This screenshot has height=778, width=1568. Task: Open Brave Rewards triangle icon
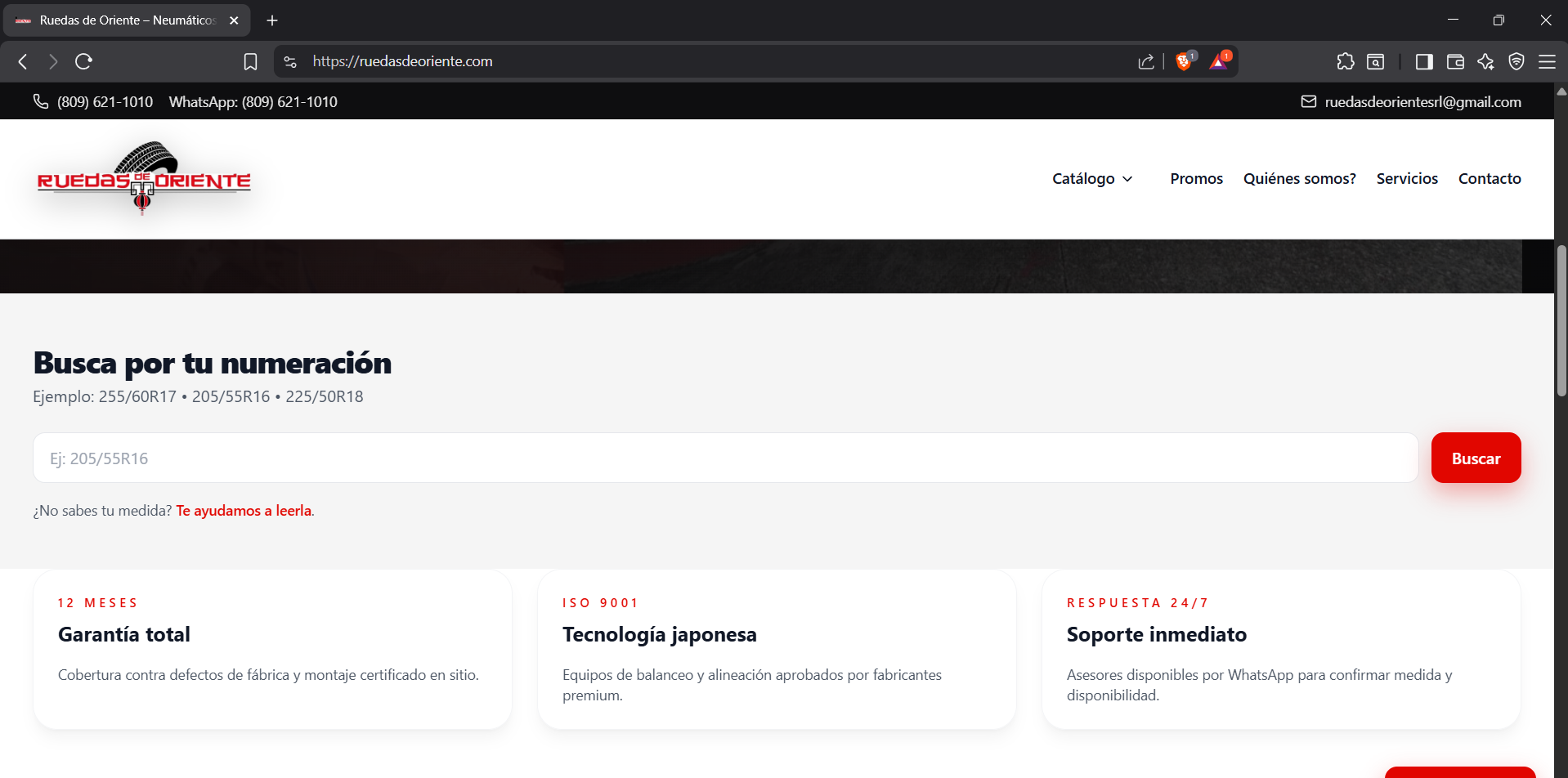1219,61
